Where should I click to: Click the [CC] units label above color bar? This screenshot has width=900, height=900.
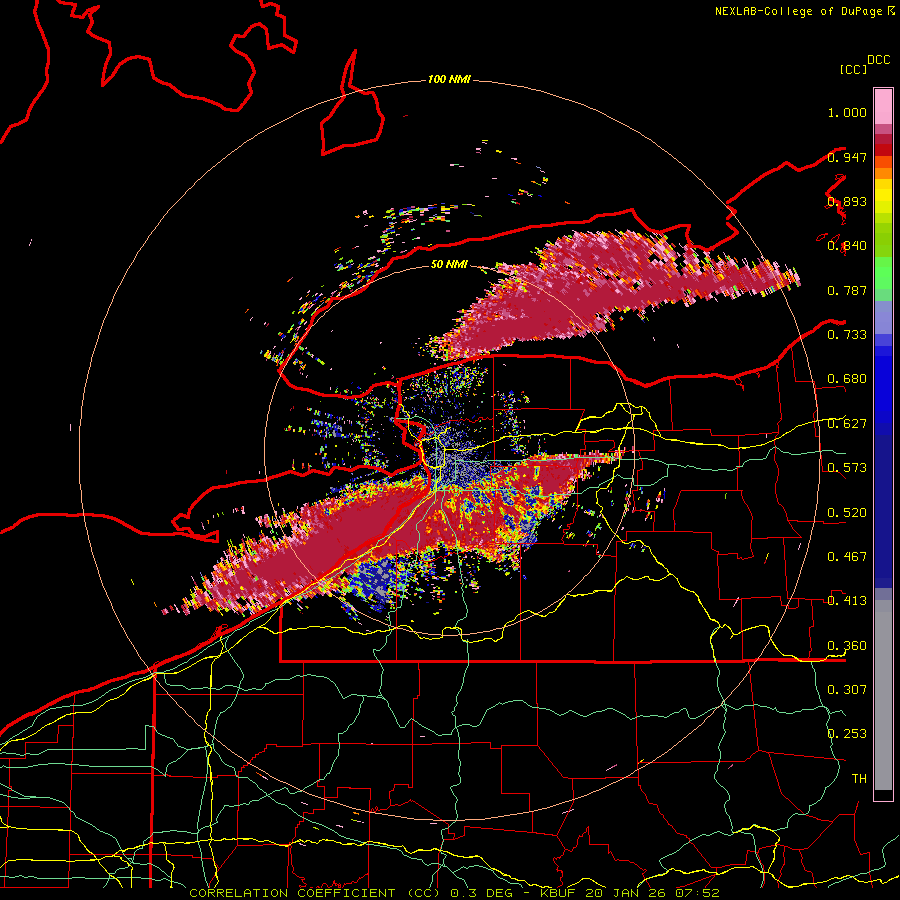click(x=853, y=69)
